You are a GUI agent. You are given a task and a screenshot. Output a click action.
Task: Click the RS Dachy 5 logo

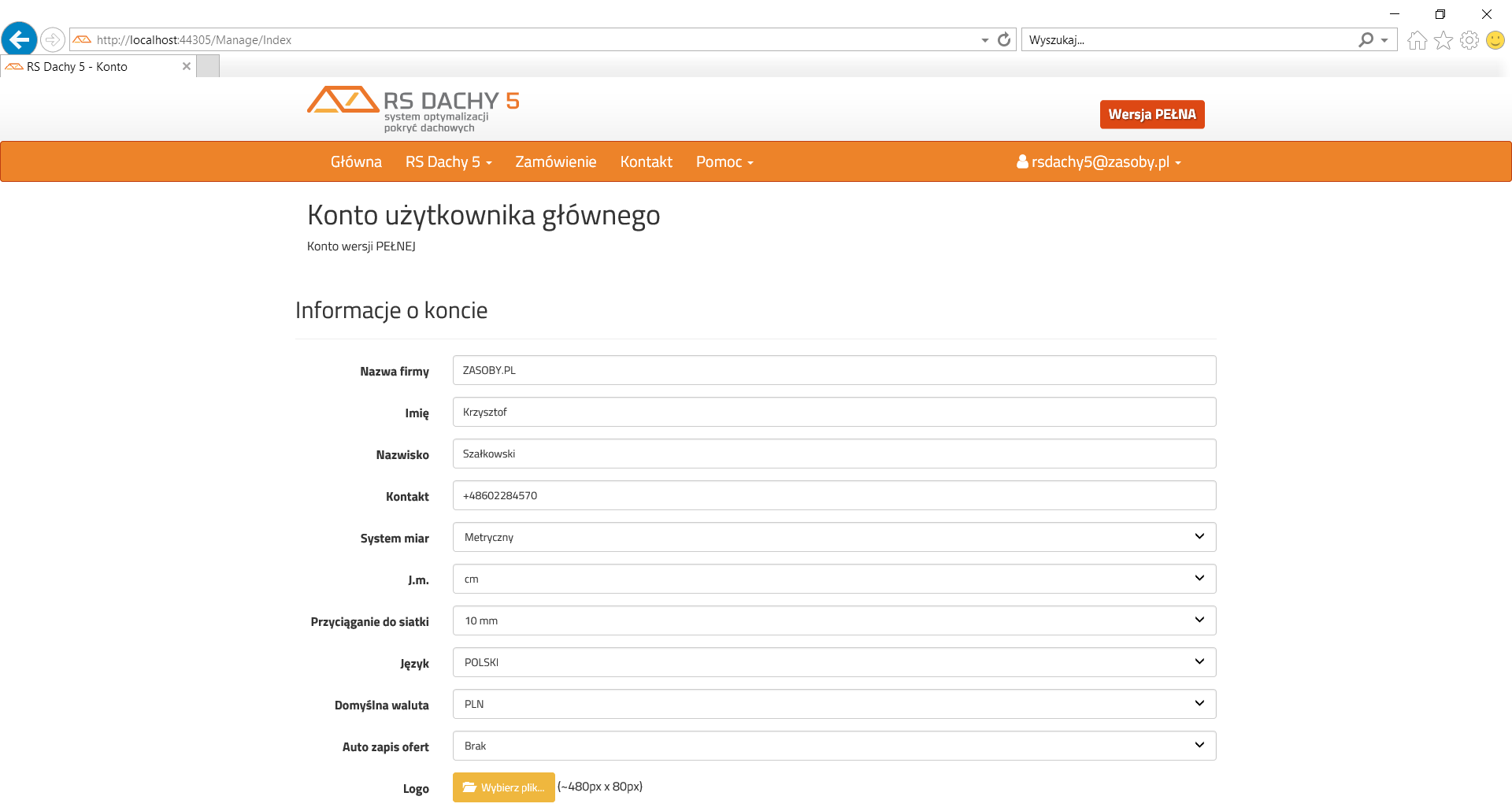click(413, 109)
